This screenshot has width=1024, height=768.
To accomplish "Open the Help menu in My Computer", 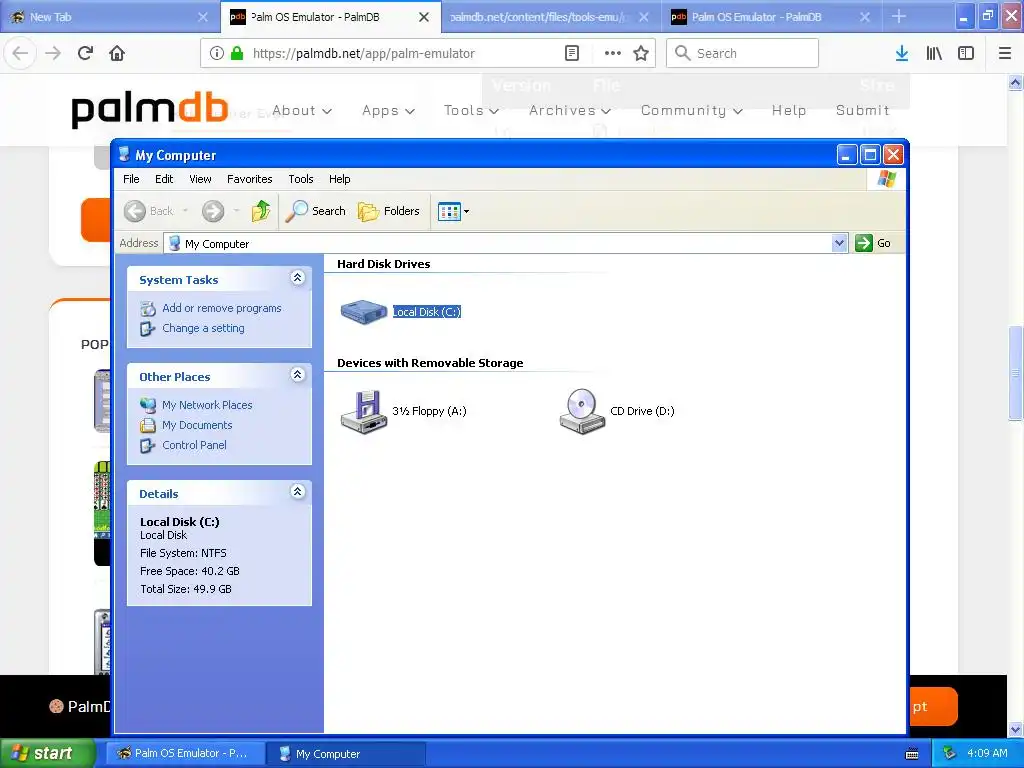I will (x=340, y=179).
